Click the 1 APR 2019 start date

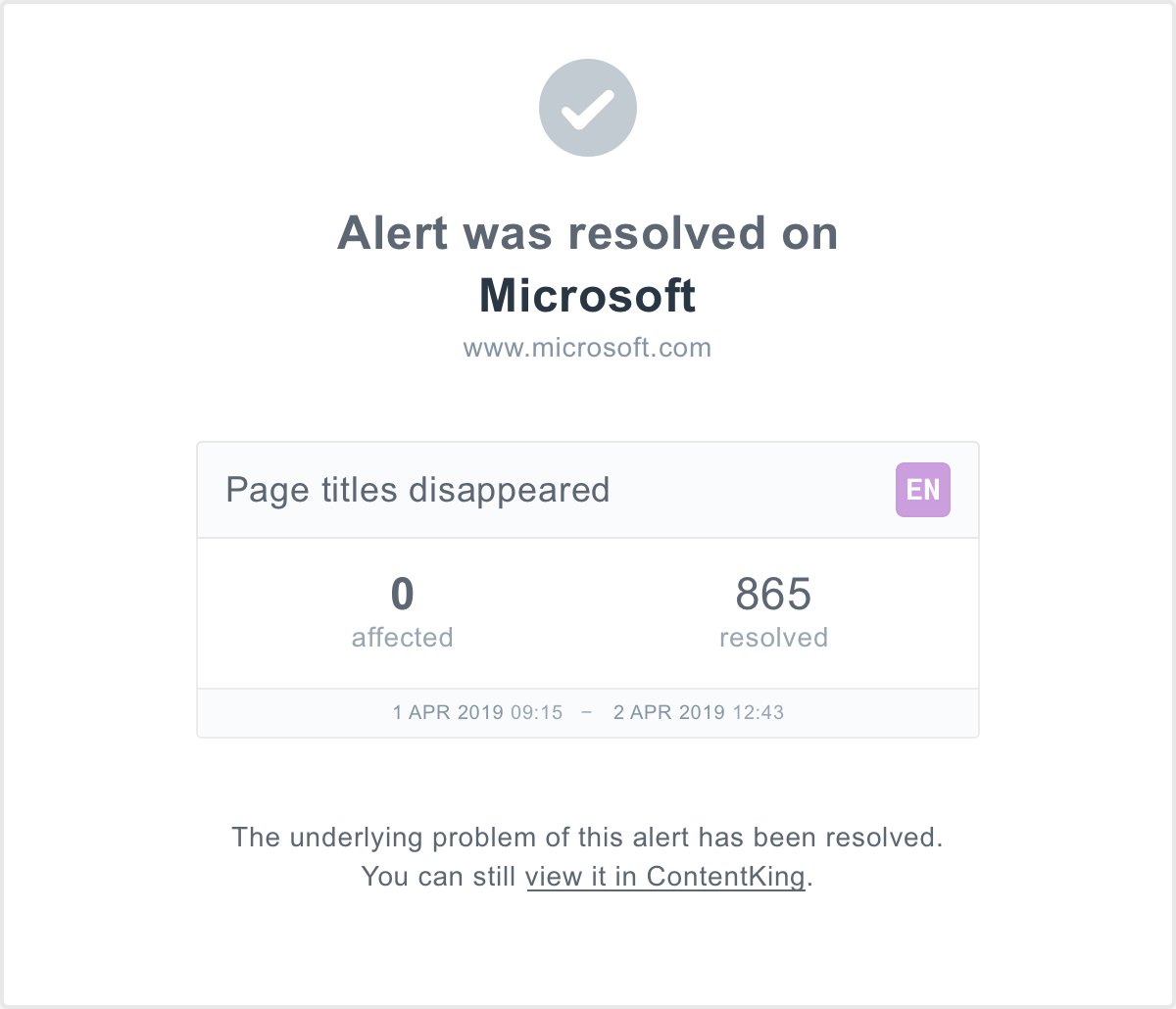[448, 712]
